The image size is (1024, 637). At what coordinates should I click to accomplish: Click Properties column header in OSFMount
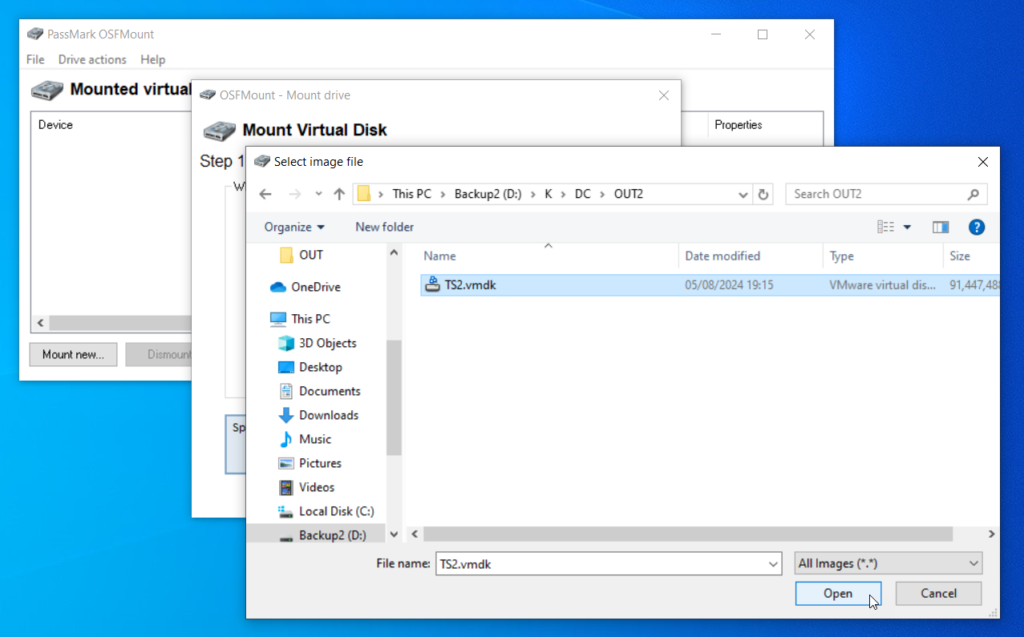click(738, 125)
